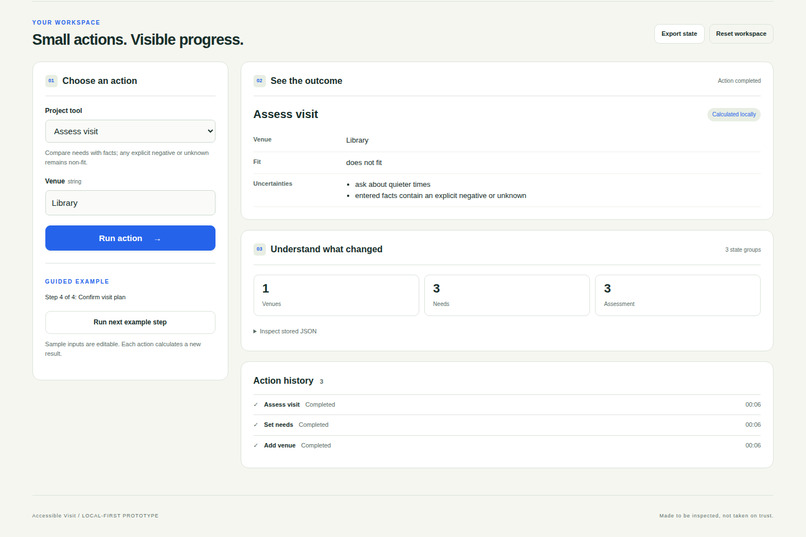Click 'Step 4 of 4' guided text
The image size is (806, 537).
point(85,297)
